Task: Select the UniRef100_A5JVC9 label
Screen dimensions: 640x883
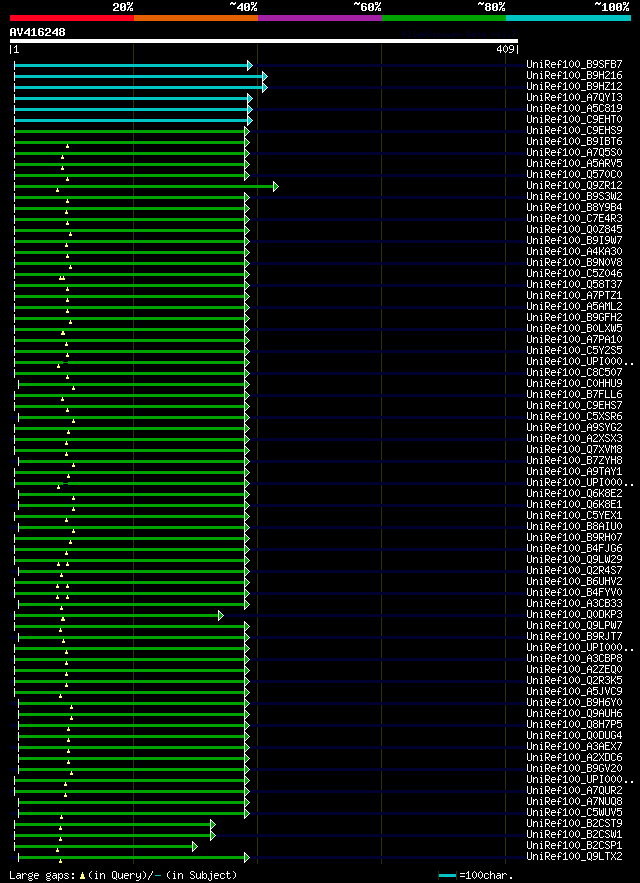Action: pos(574,691)
